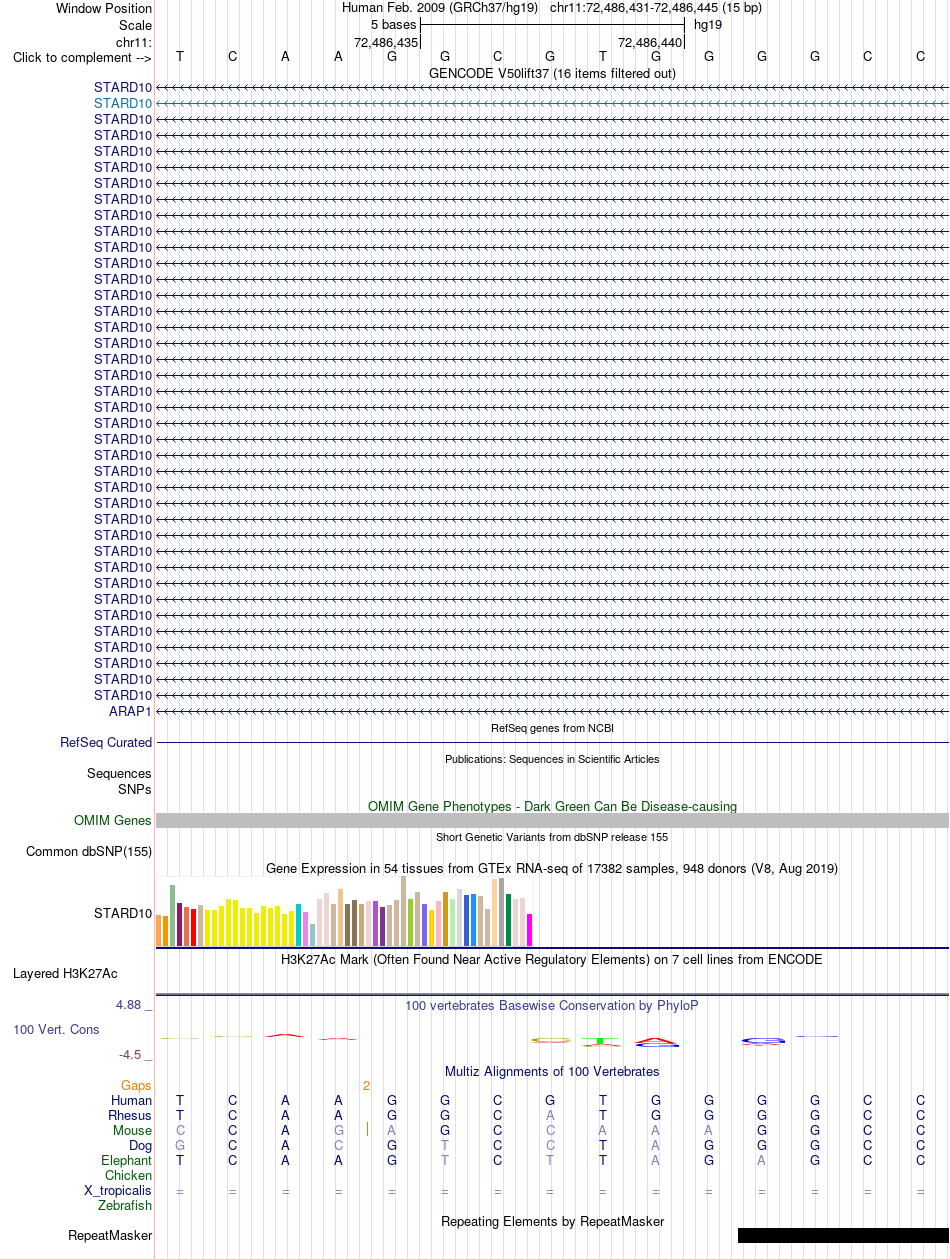Click the gray OMIM Genes bar
The image size is (950, 1259).
[552, 820]
